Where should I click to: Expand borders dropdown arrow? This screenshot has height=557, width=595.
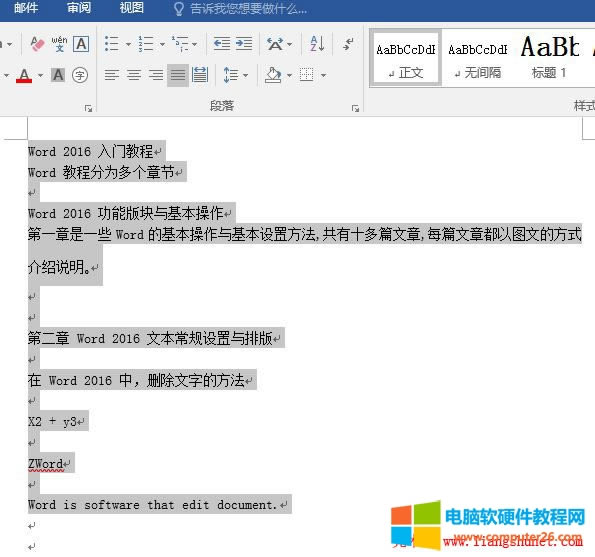[x=323, y=76]
